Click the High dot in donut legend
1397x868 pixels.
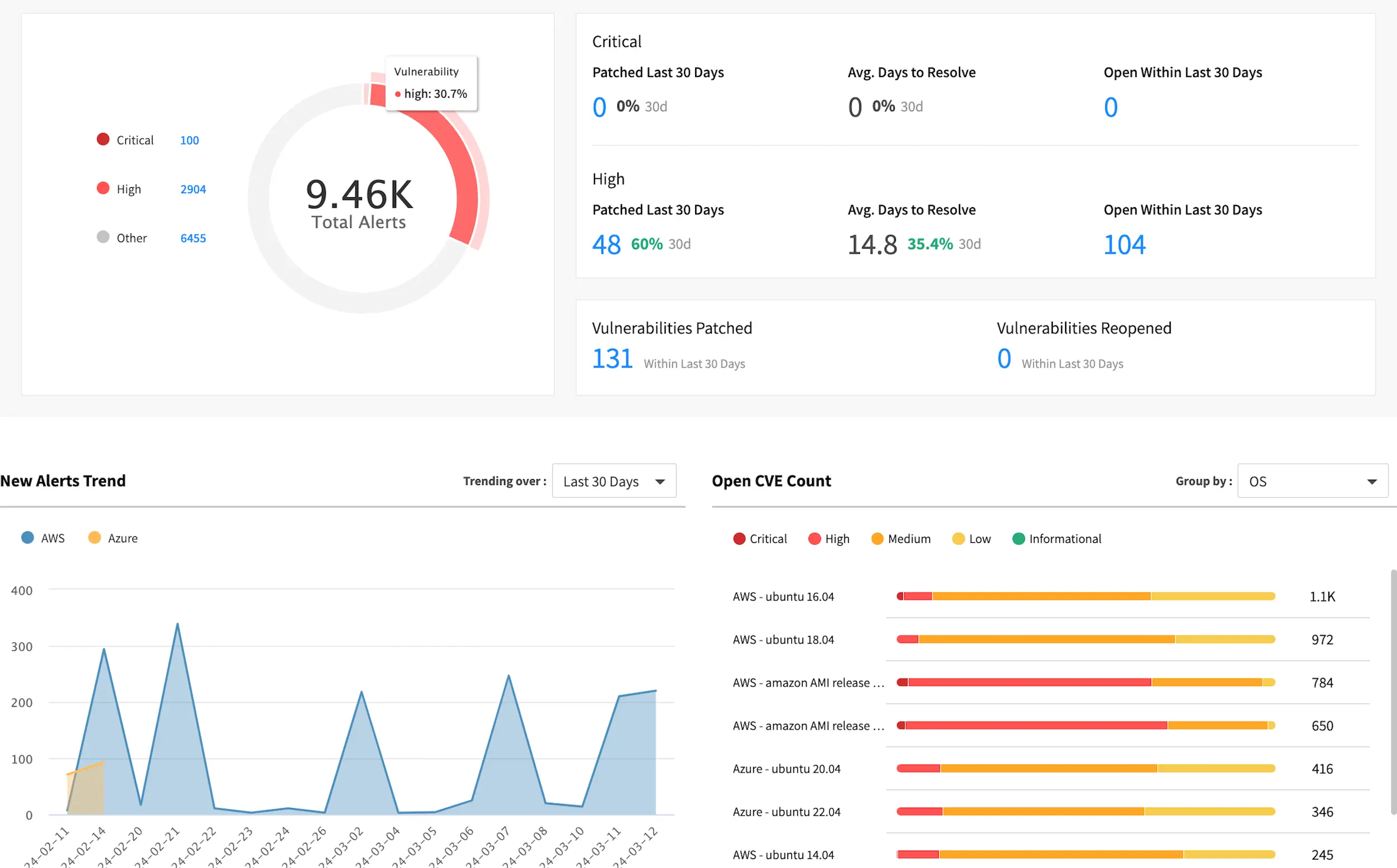click(x=103, y=188)
